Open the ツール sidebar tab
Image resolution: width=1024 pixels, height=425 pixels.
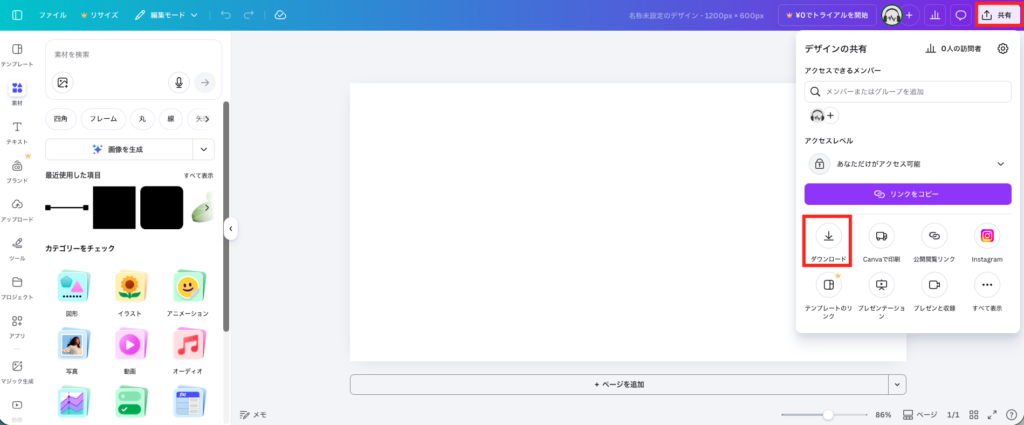17,249
